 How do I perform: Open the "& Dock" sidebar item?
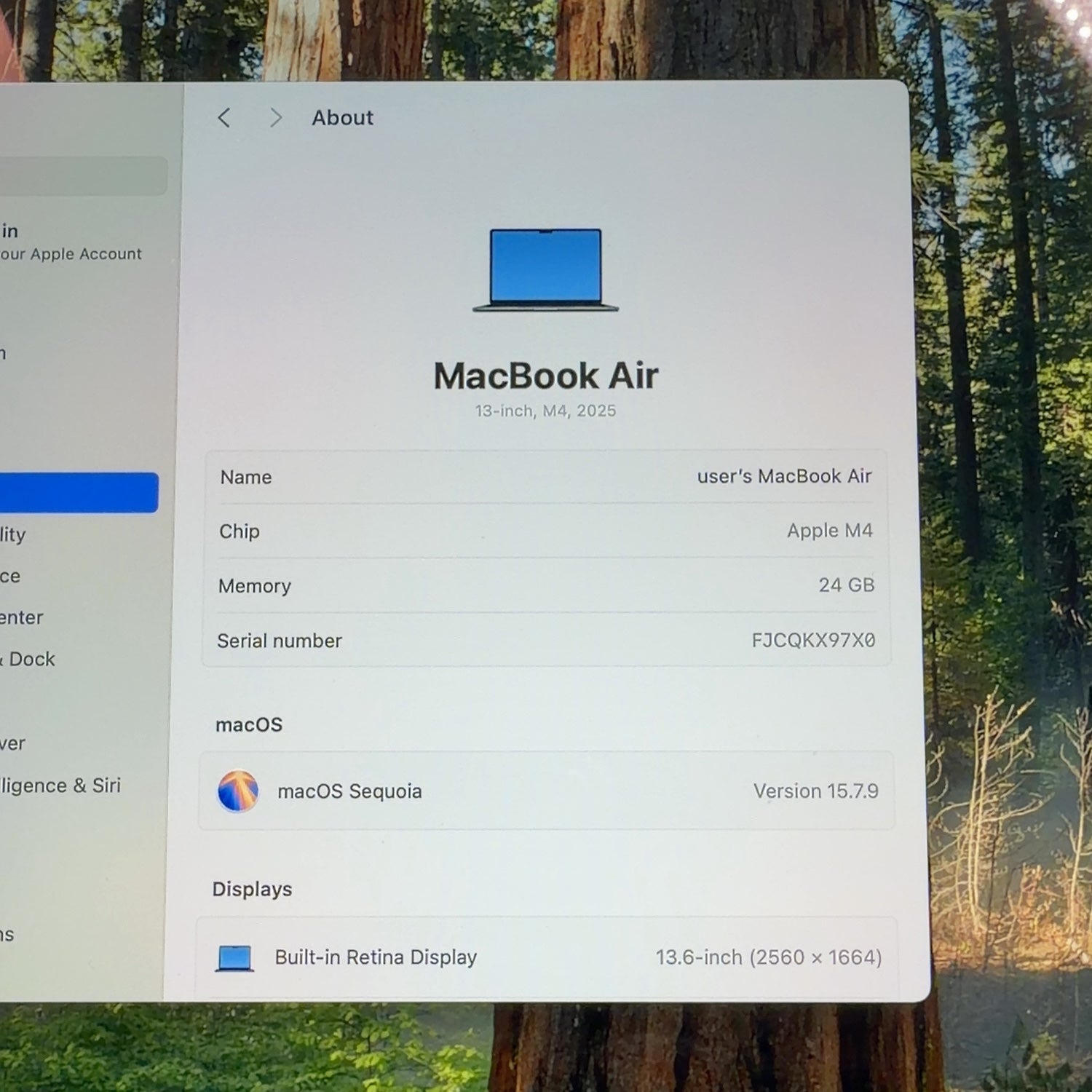point(28,660)
